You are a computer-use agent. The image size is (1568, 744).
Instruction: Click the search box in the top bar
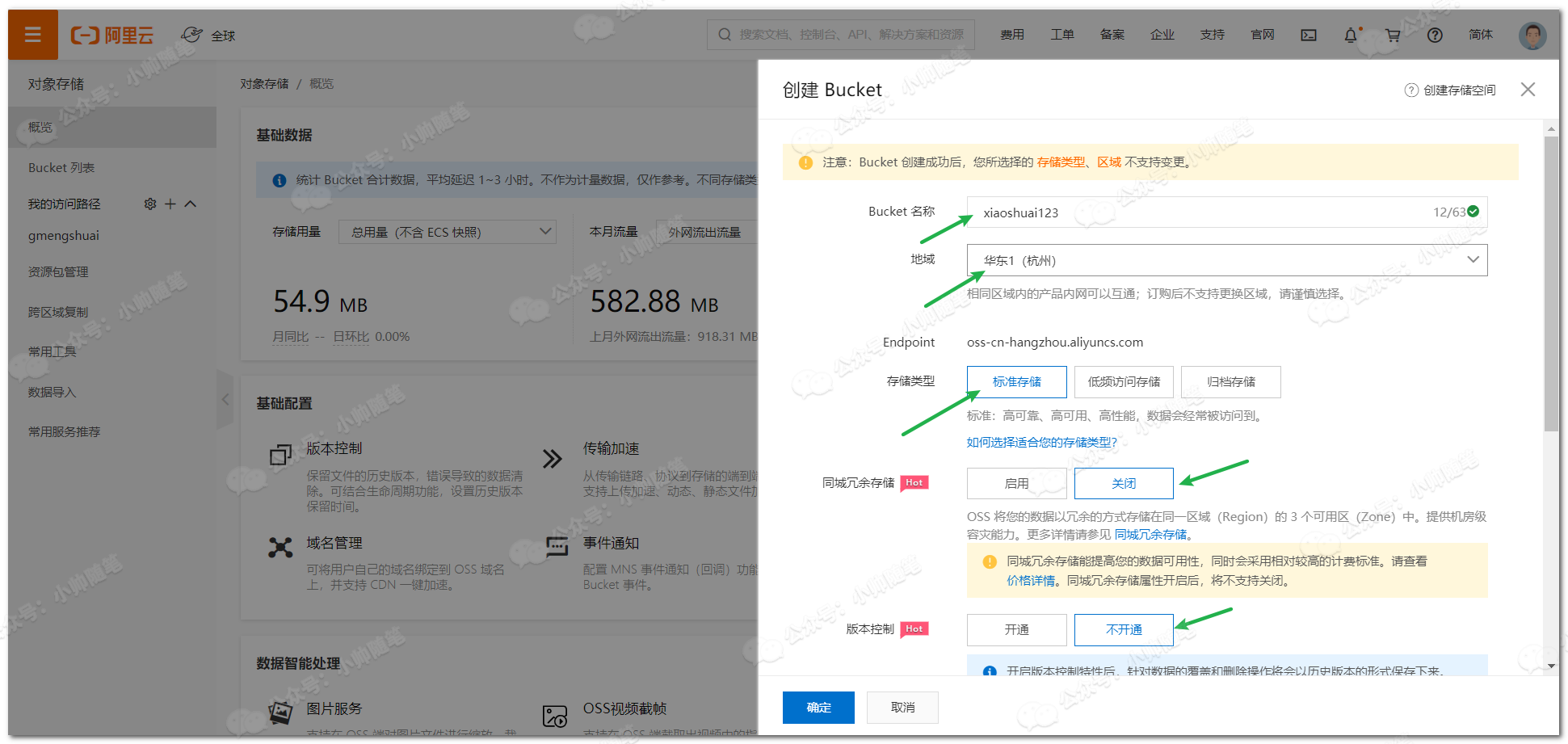[841, 35]
